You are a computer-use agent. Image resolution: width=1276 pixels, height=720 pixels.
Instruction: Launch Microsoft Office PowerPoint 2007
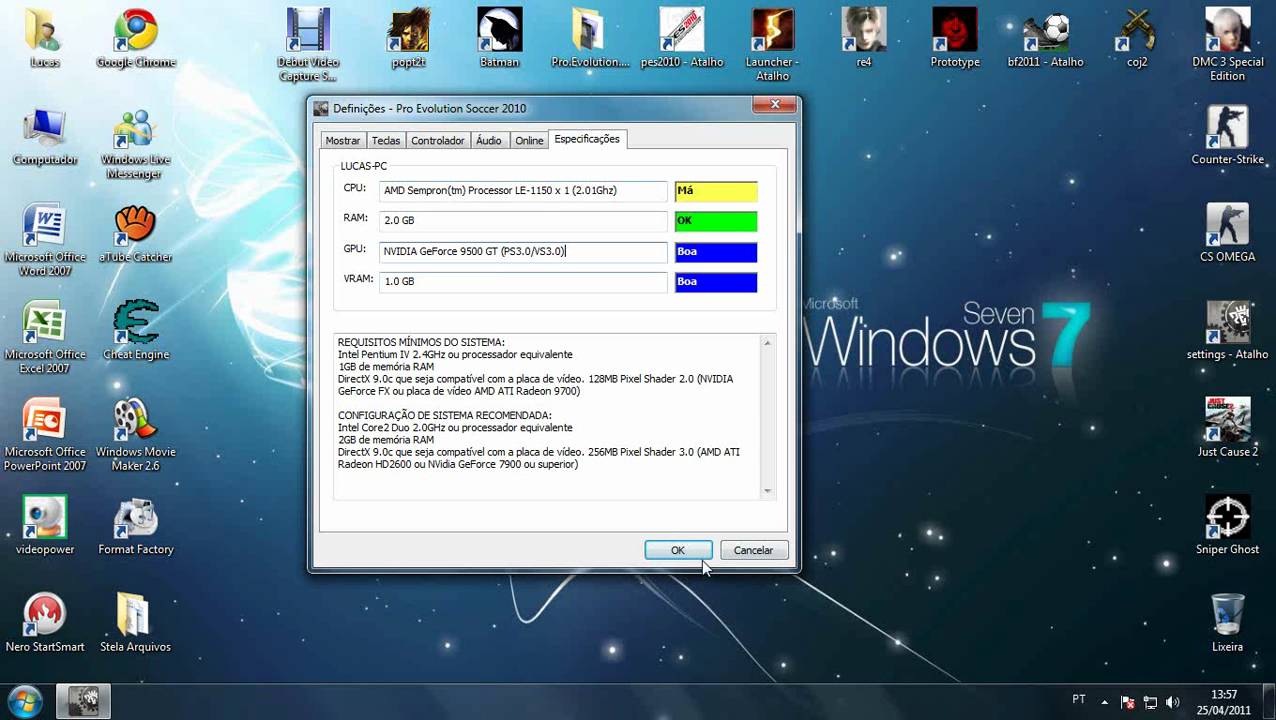coord(44,435)
